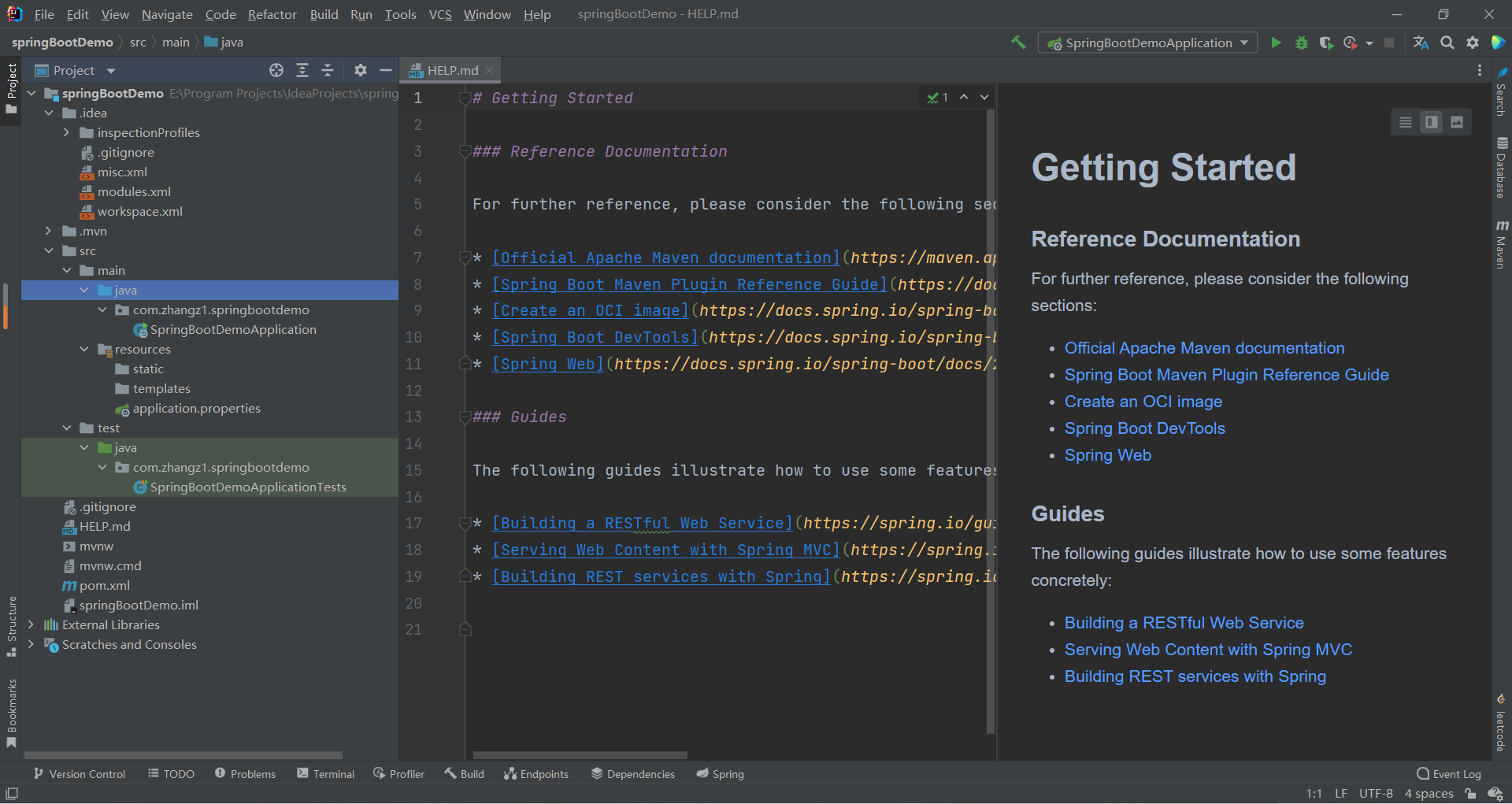Collapse all nodes in the Project tree
The height and width of the screenshot is (804, 1512).
pos(328,70)
